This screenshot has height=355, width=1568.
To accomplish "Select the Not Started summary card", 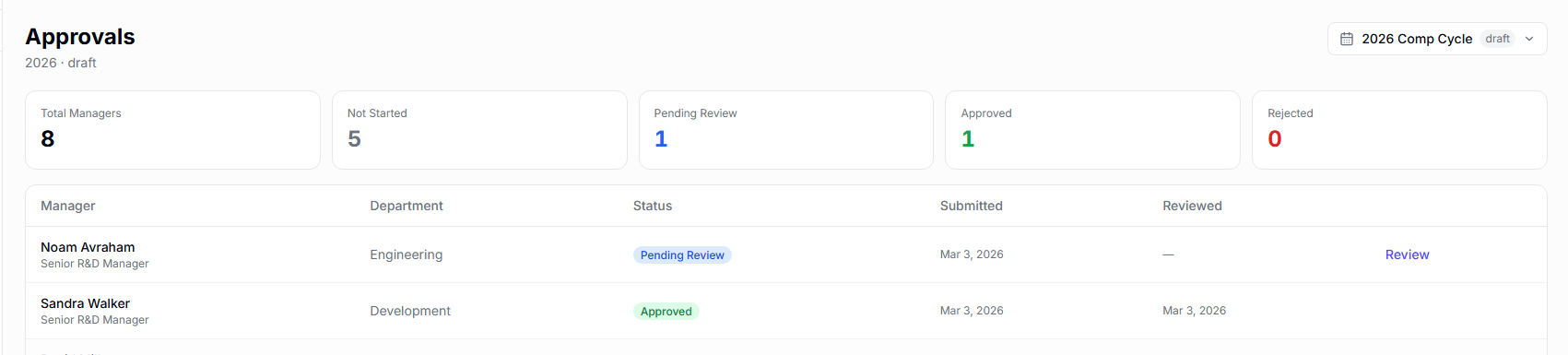I will coord(479,130).
